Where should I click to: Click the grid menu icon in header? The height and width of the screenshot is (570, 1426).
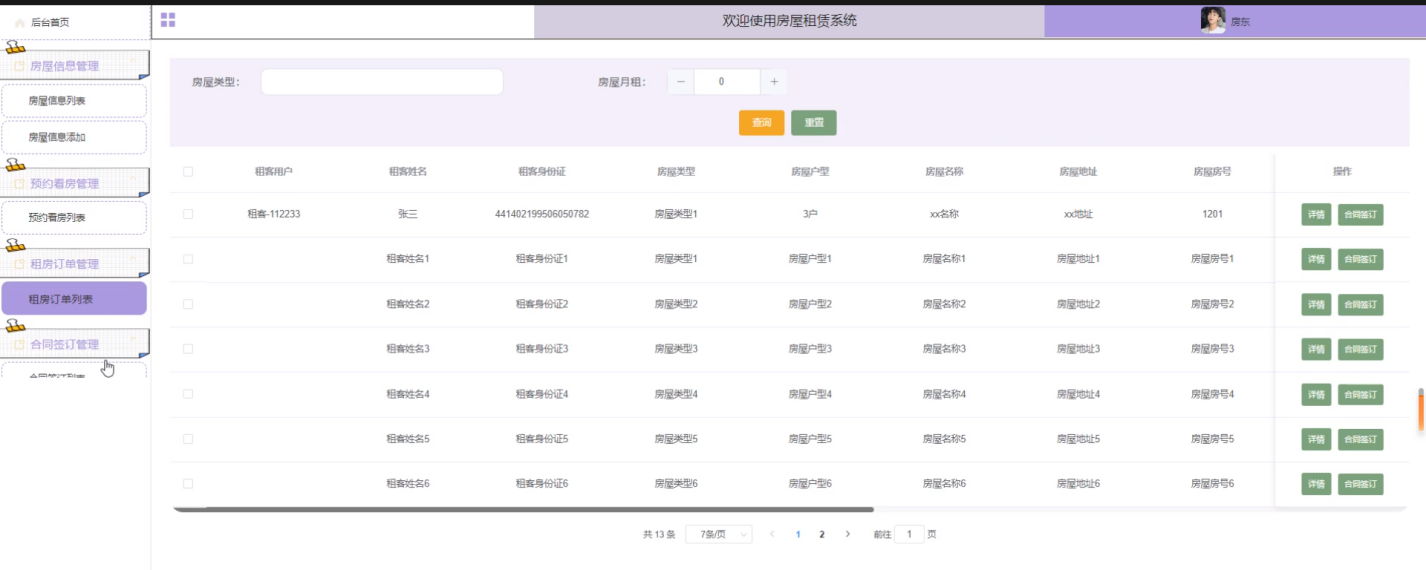pos(168,20)
